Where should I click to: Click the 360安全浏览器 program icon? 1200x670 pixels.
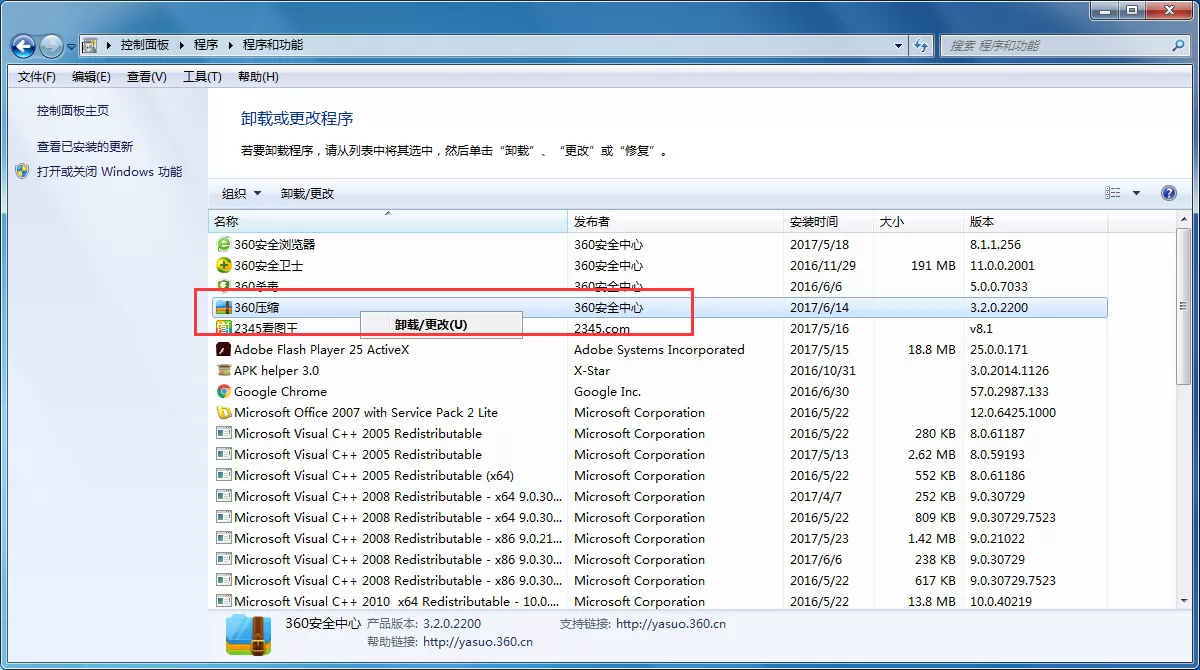[224, 245]
